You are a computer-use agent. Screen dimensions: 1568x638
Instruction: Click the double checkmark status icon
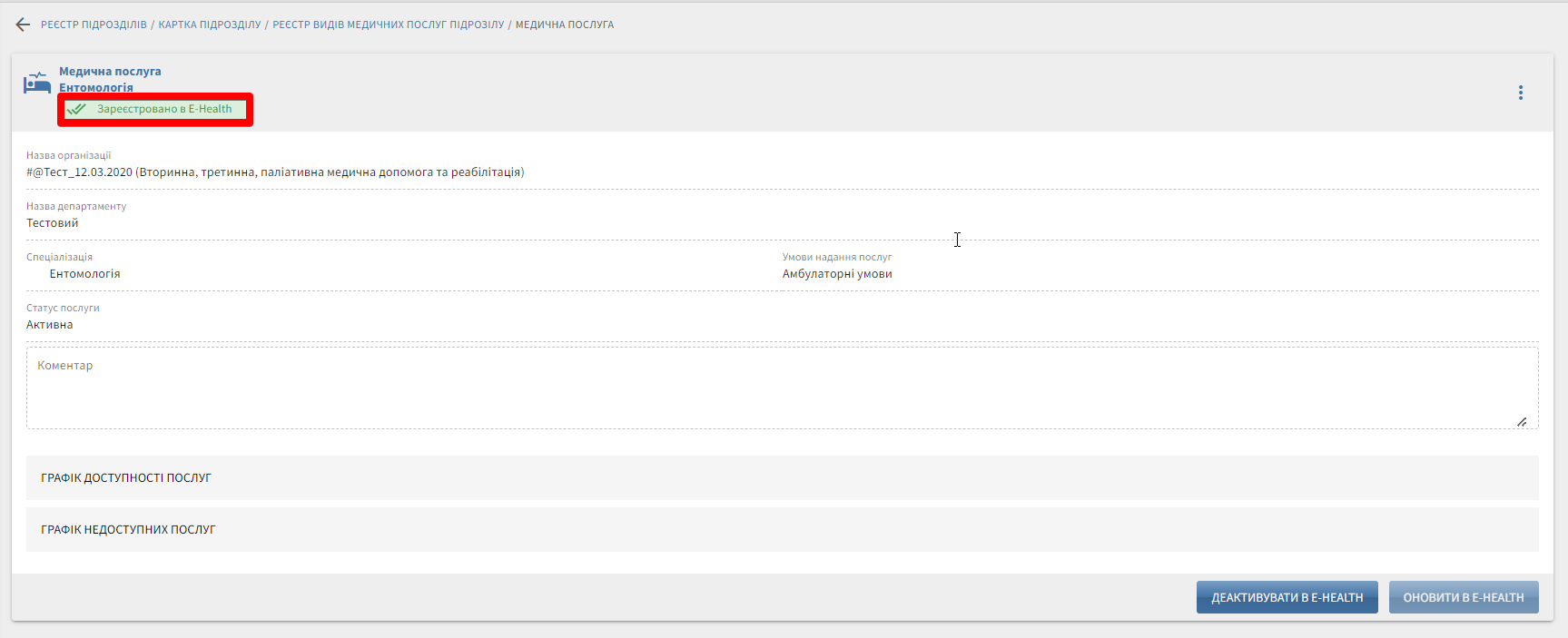77,109
